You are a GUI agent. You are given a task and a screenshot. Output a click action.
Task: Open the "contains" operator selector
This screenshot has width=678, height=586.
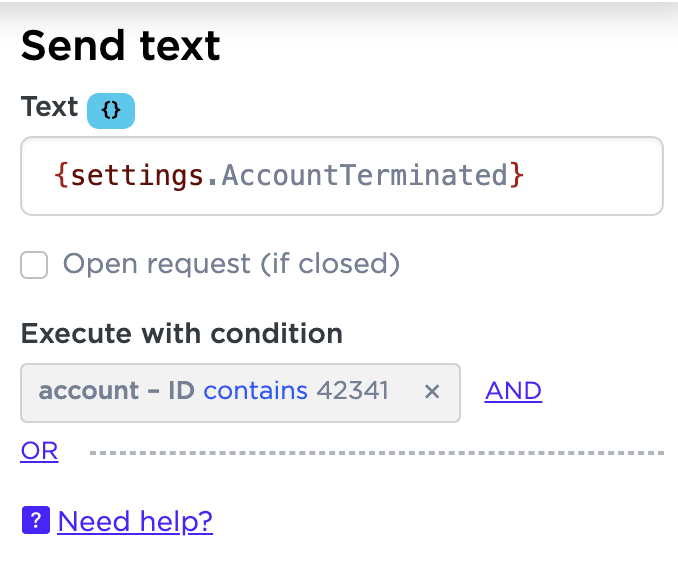[x=255, y=391]
